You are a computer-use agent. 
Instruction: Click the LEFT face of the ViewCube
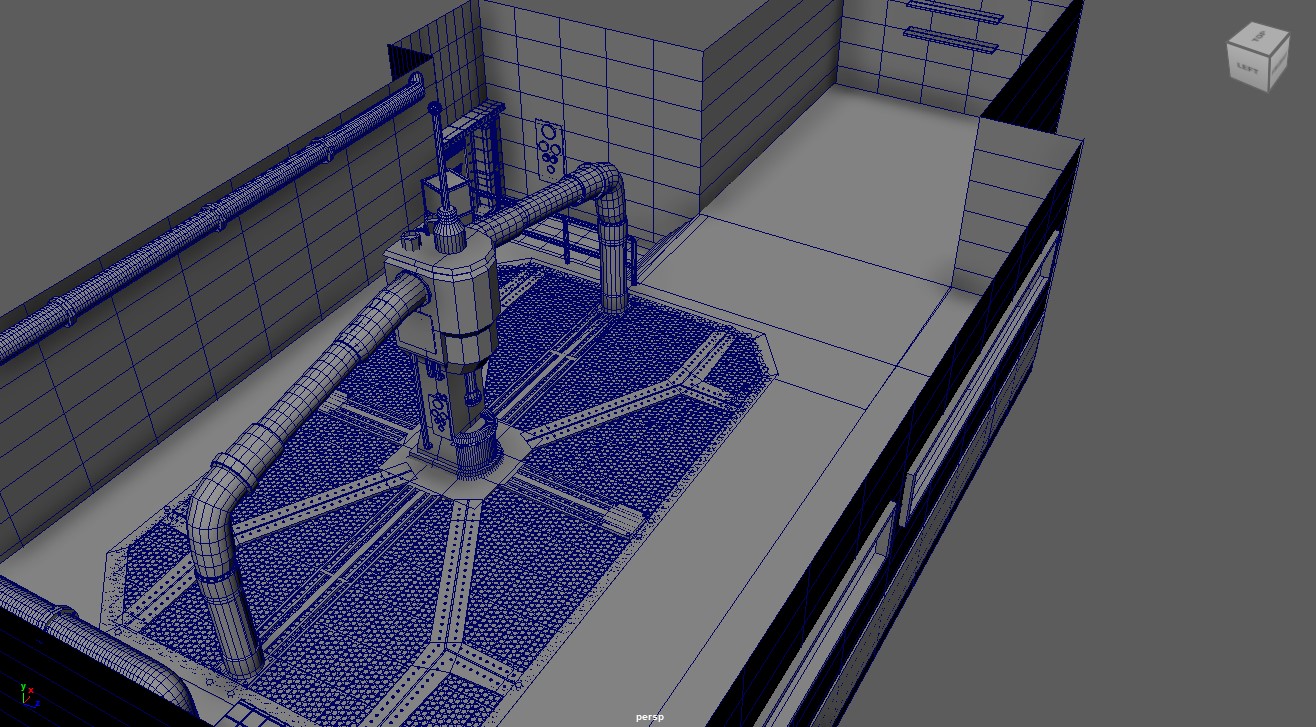click(x=1247, y=69)
